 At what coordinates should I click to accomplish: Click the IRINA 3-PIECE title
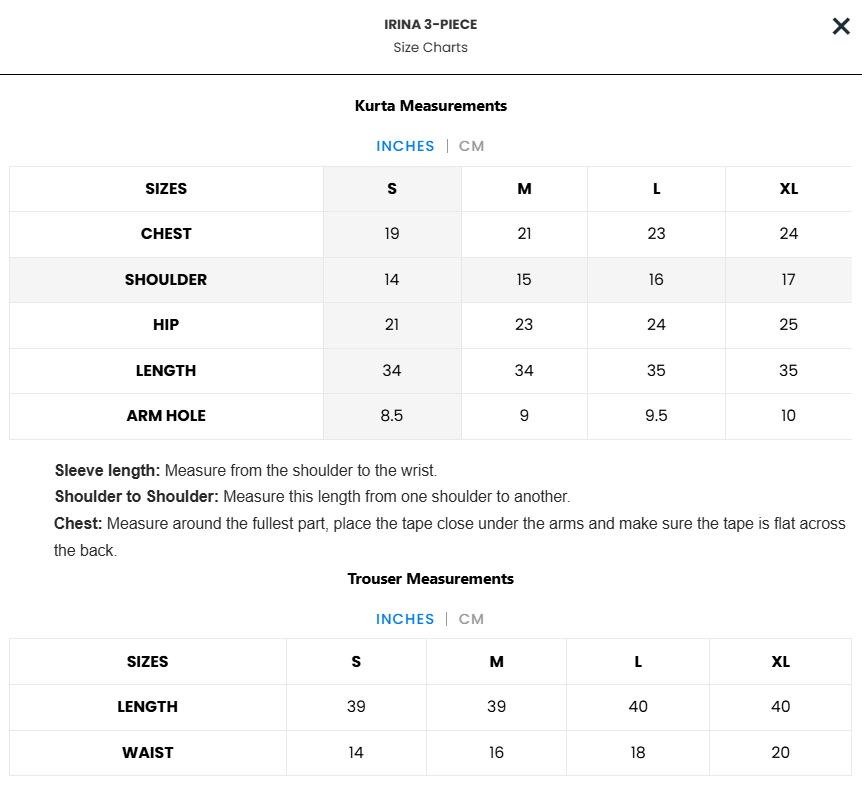point(430,25)
